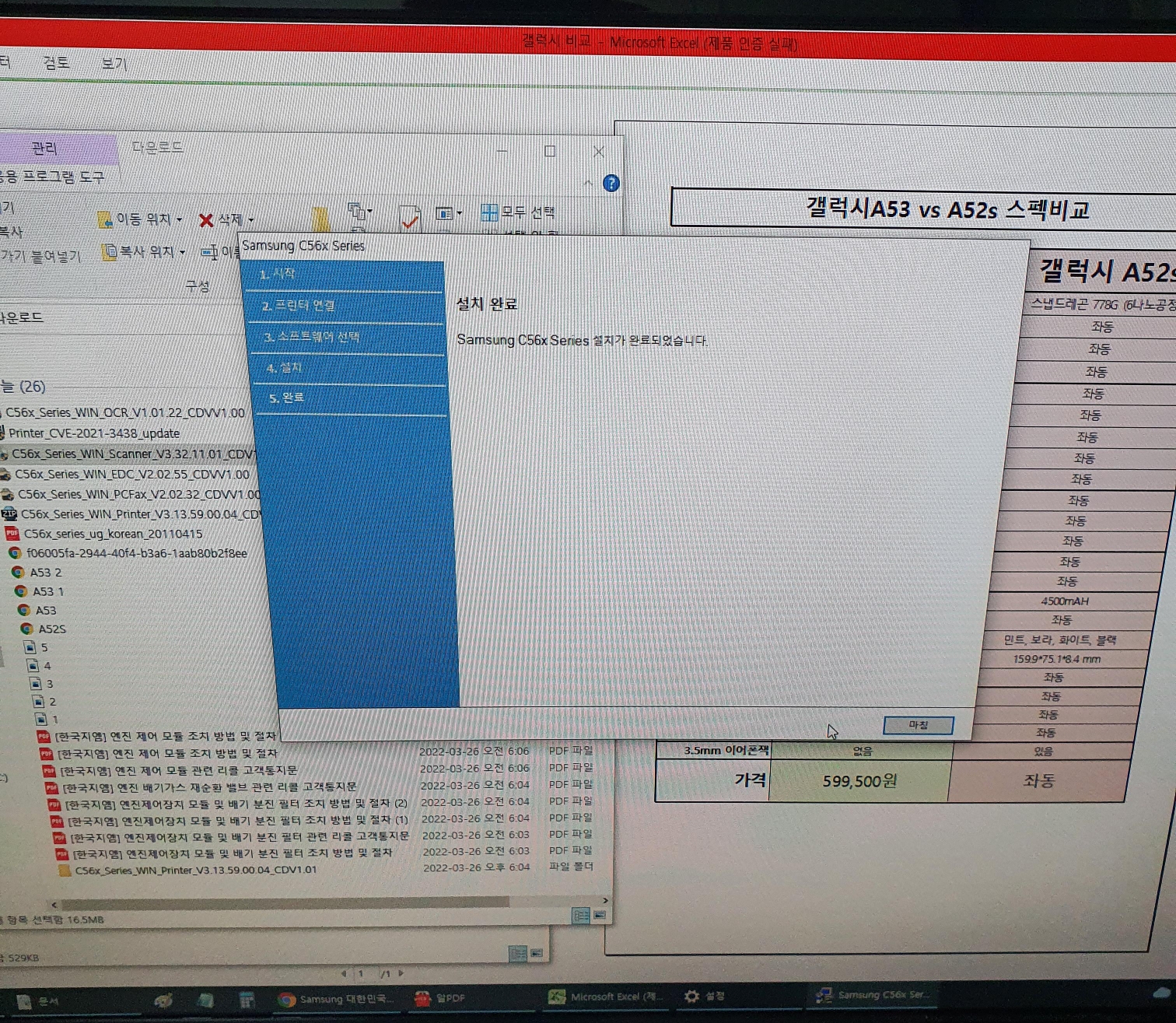Open the calculator icon on taskbar
This screenshot has width=1176, height=1023.
[x=247, y=1000]
